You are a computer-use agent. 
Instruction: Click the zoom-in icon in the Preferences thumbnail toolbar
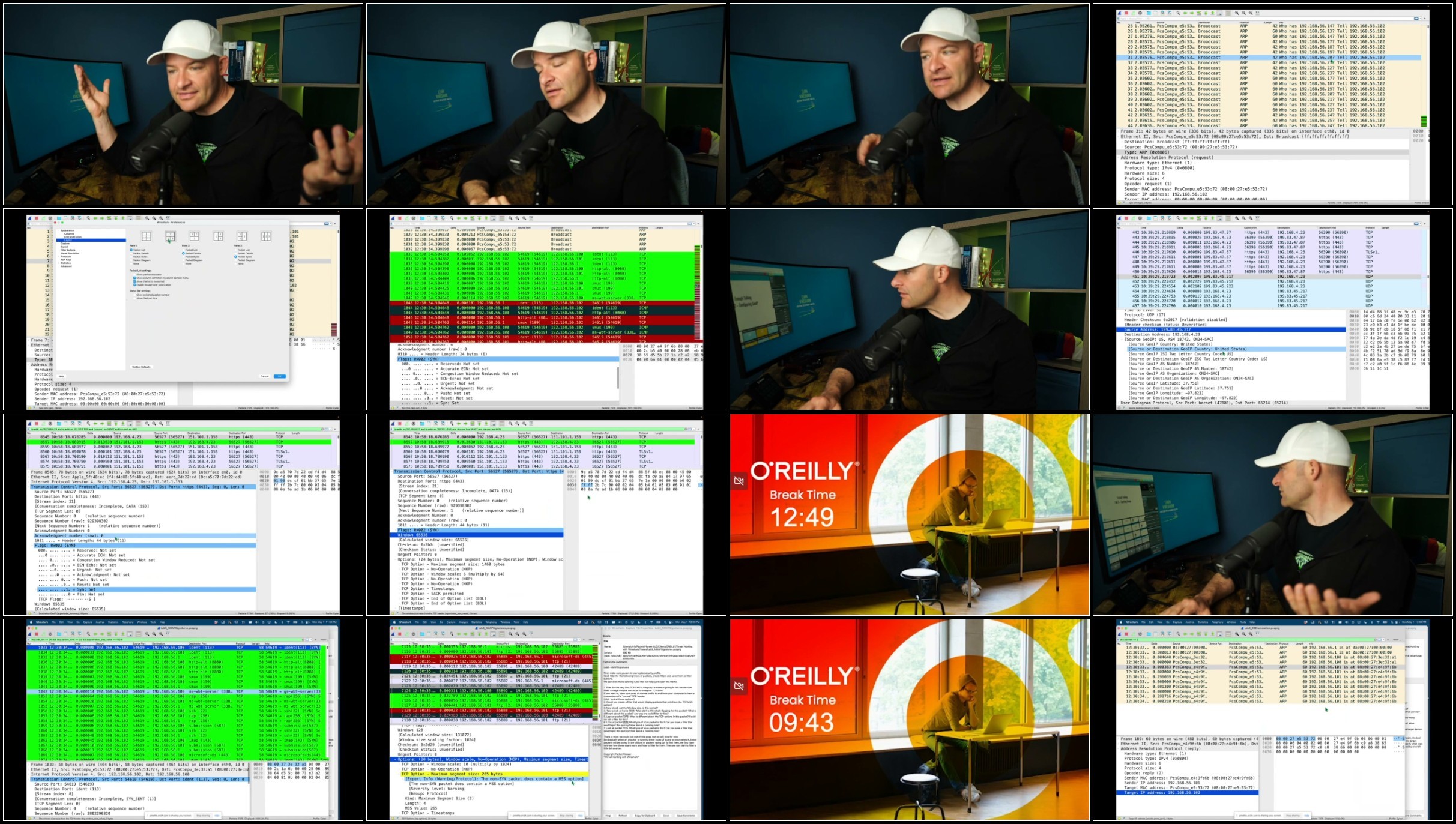(x=147, y=218)
